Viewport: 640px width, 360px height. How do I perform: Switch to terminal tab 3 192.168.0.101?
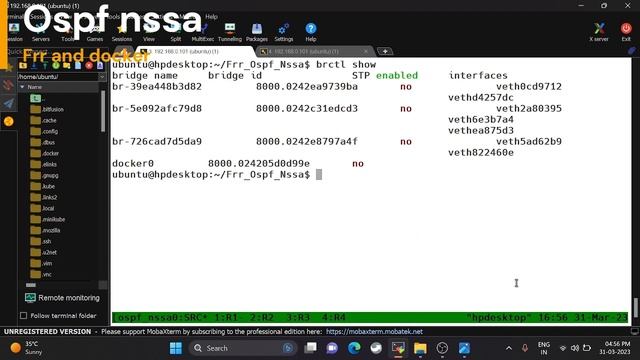click(x=195, y=51)
